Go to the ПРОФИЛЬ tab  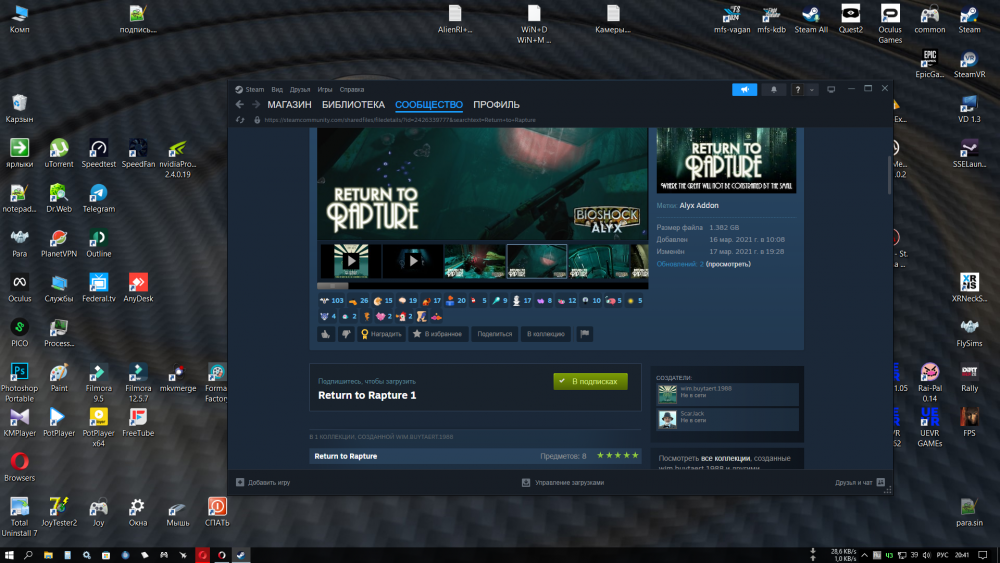(x=496, y=105)
